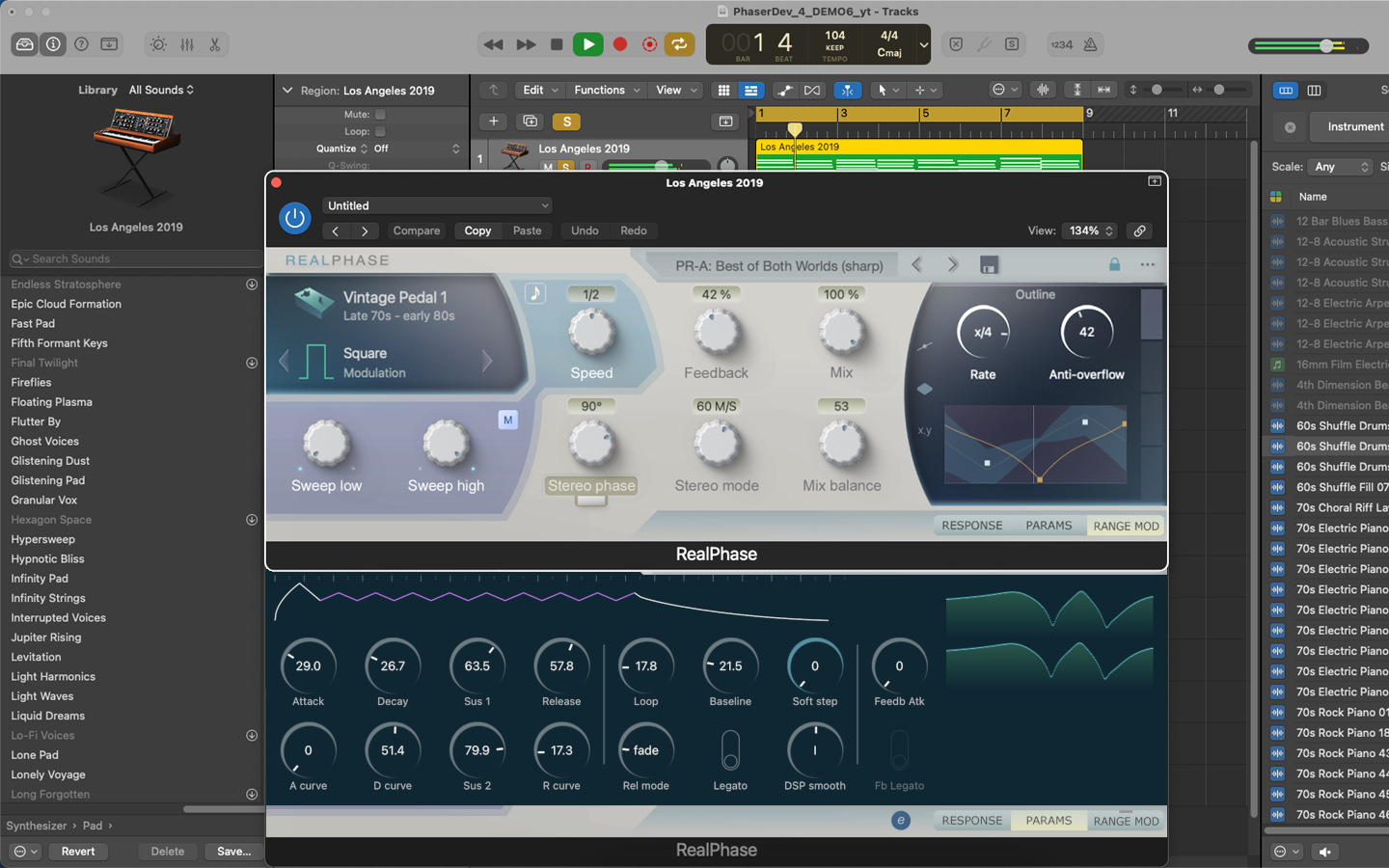Fast forward the transport
1389x868 pixels.
pyautogui.click(x=526, y=44)
